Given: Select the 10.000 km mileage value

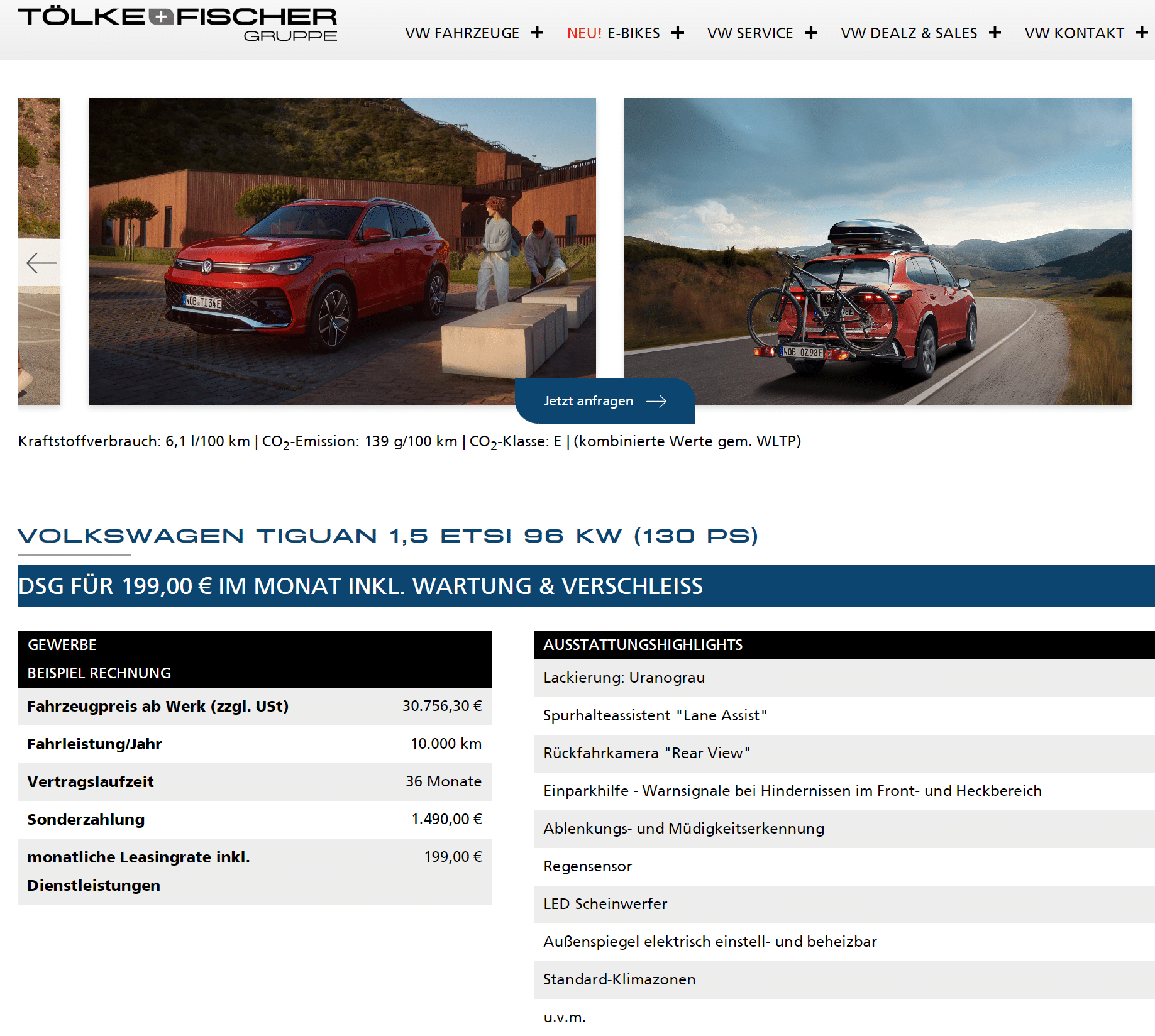Looking at the screenshot, I should [x=446, y=744].
